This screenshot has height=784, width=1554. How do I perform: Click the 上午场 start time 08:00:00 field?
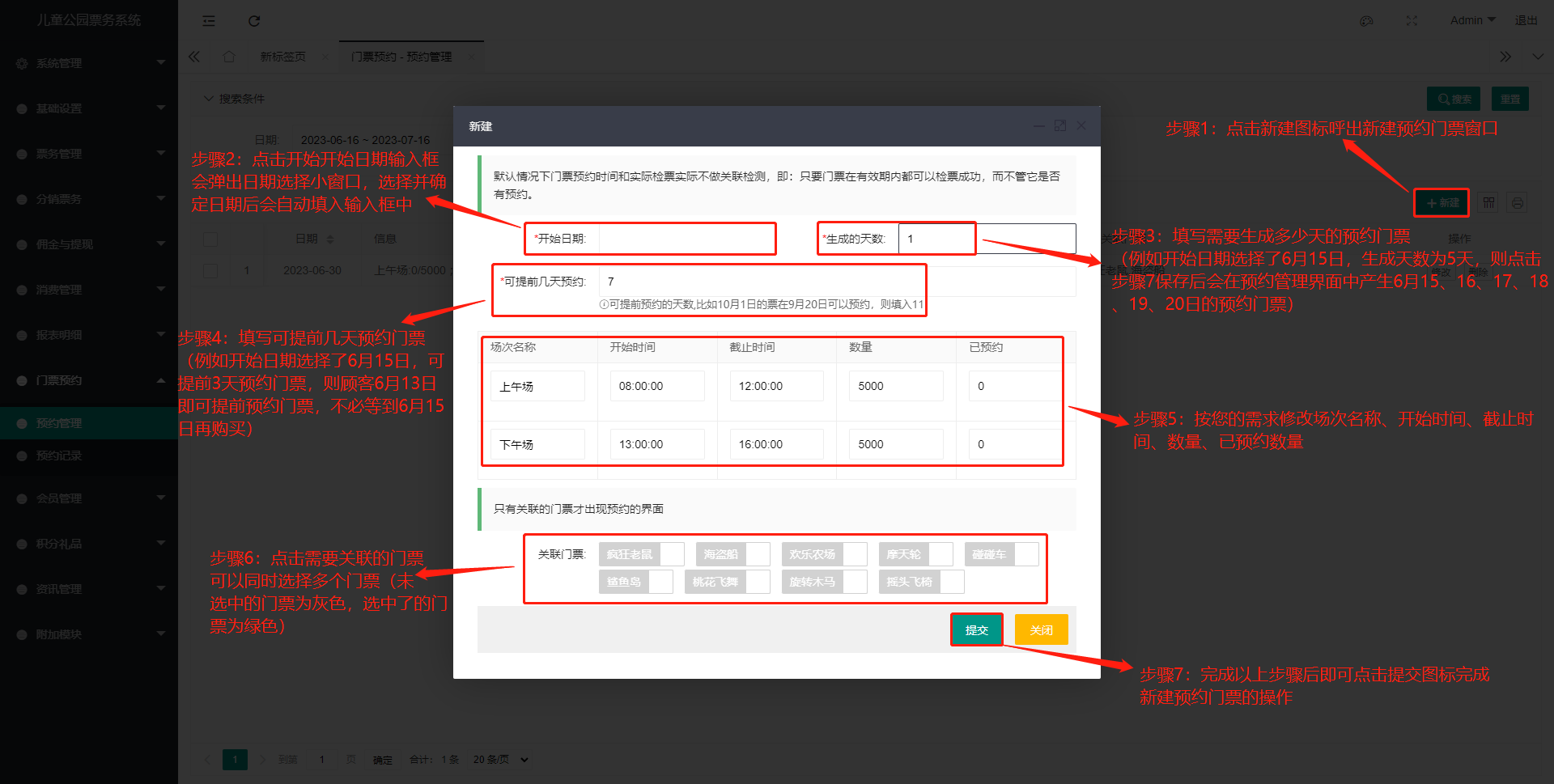[x=657, y=386]
